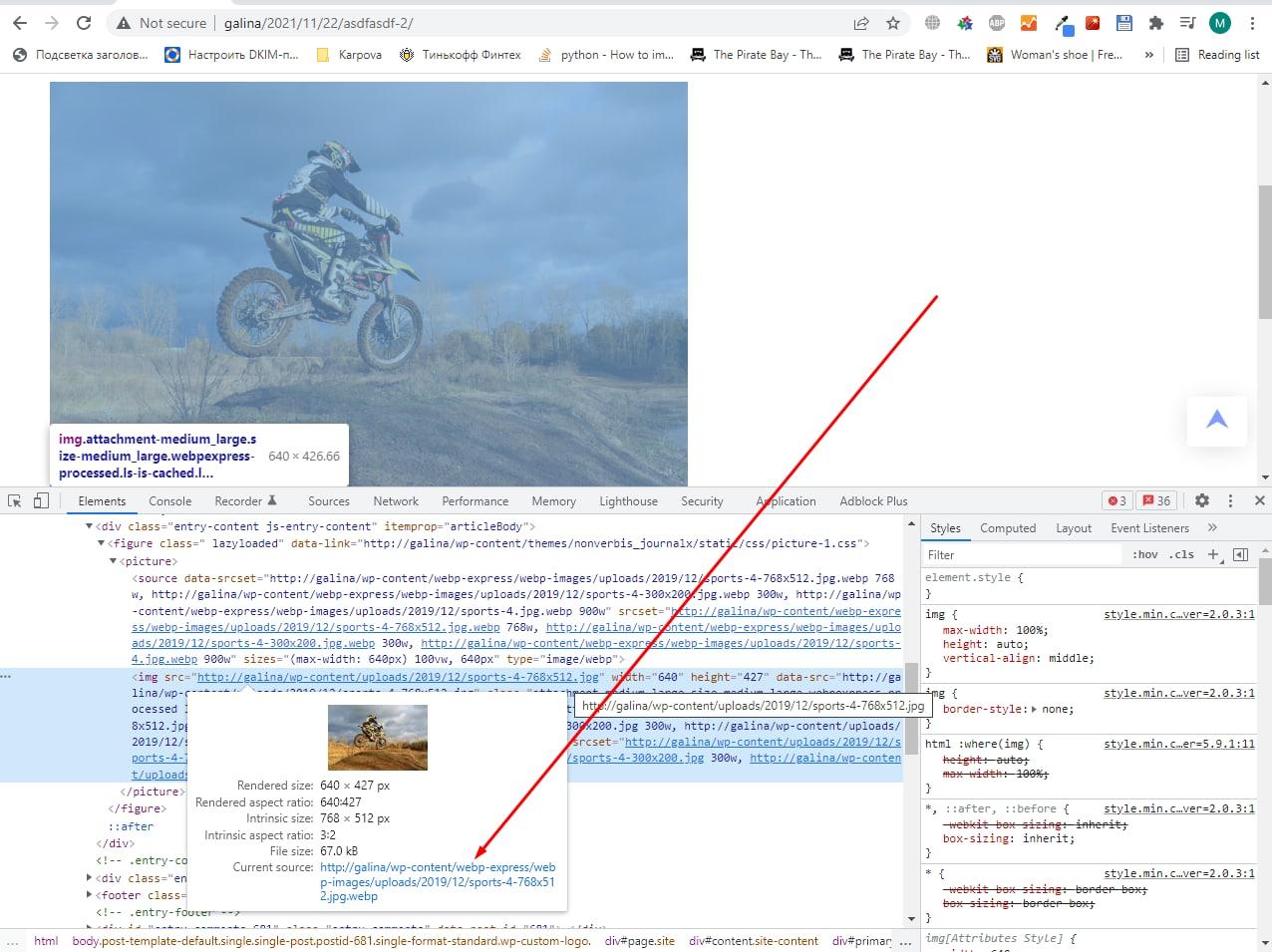Open the Extensions puzzle piece menu
Image resolution: width=1272 pixels, height=952 pixels.
tap(1155, 23)
